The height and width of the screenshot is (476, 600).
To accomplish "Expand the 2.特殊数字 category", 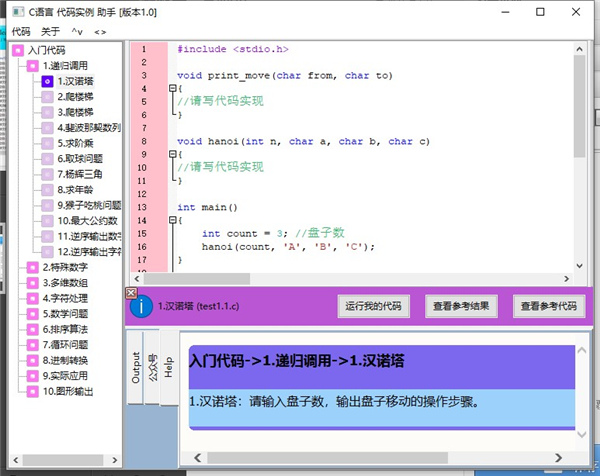I will (32, 267).
